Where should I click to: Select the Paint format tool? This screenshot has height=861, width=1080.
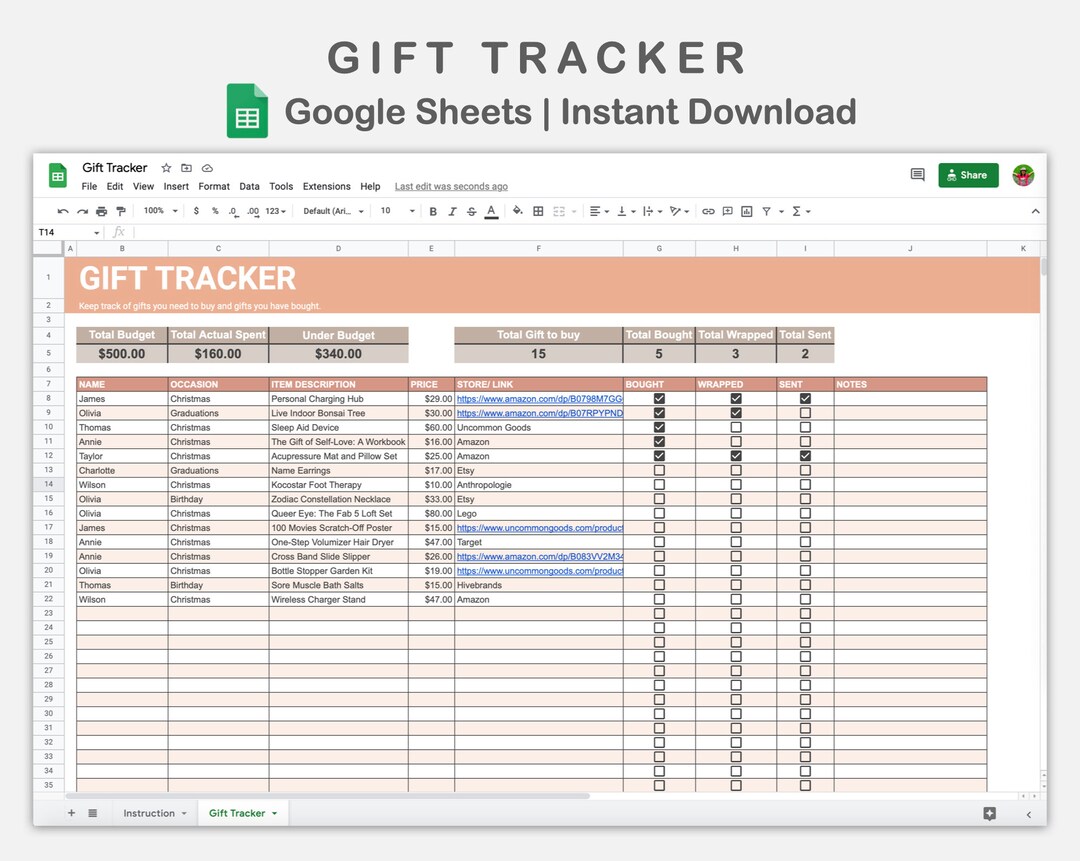tap(122, 211)
